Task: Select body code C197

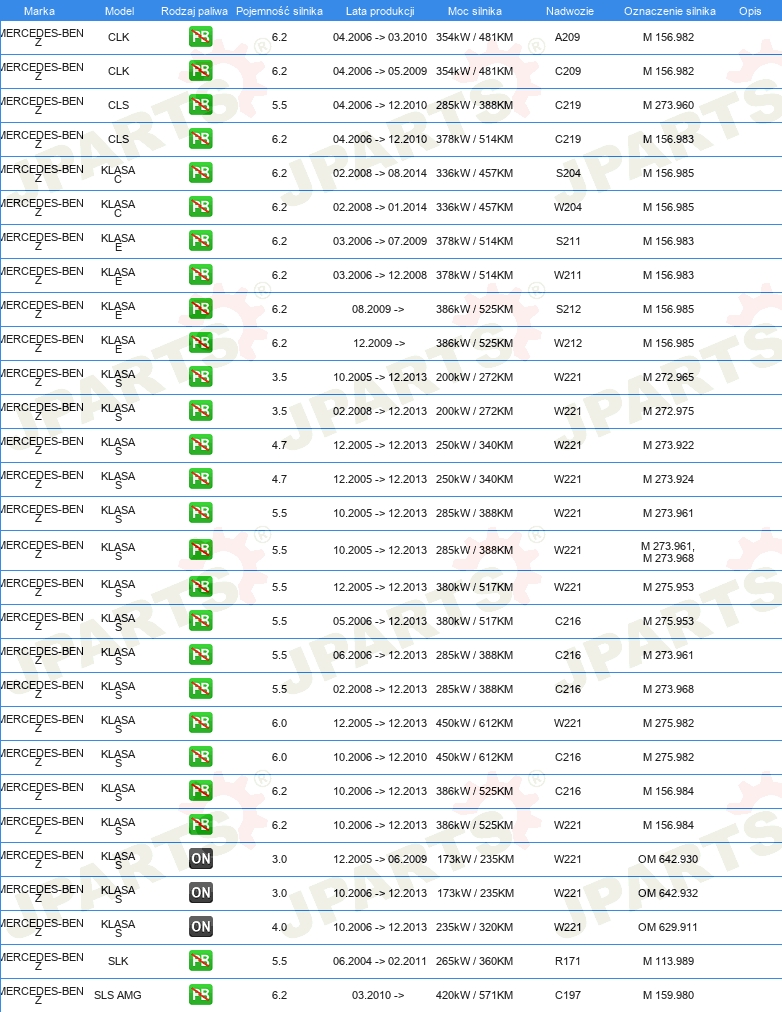Action: click(x=568, y=995)
